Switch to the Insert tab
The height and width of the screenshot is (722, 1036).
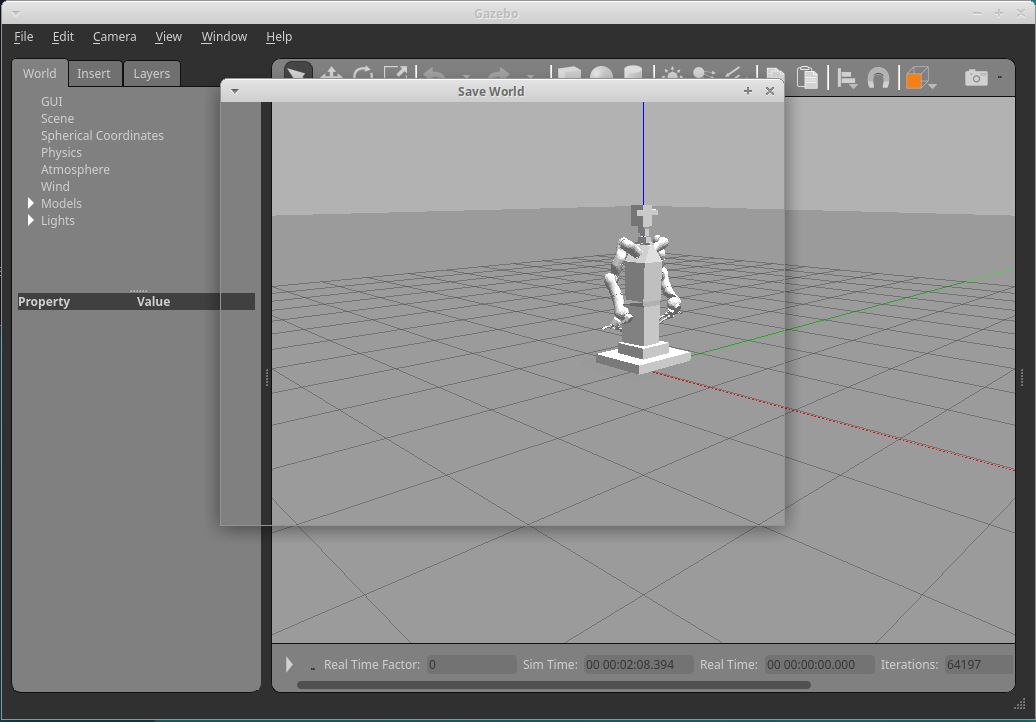coord(94,73)
